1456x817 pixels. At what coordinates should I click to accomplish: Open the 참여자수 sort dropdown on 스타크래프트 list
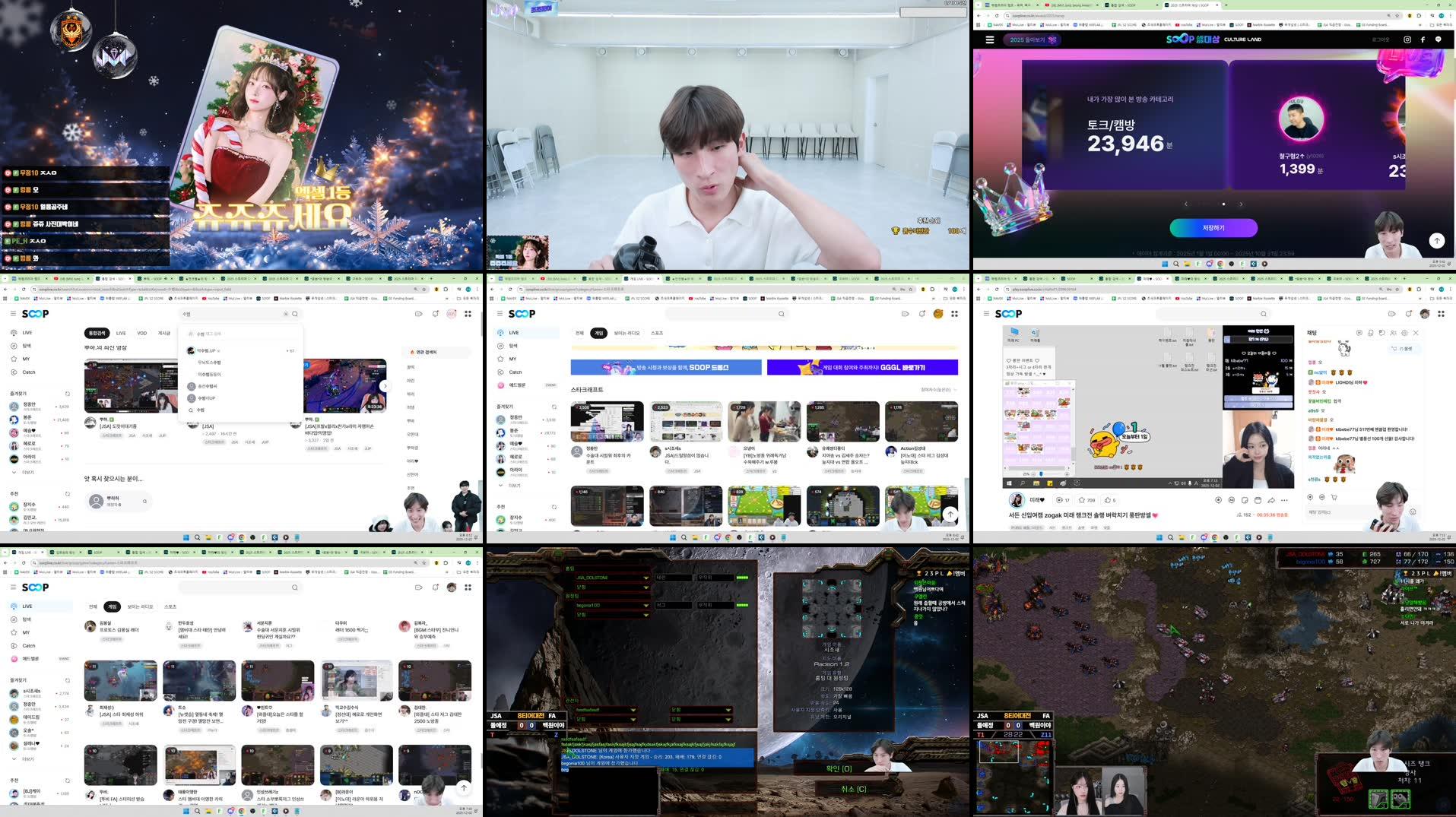(x=937, y=389)
